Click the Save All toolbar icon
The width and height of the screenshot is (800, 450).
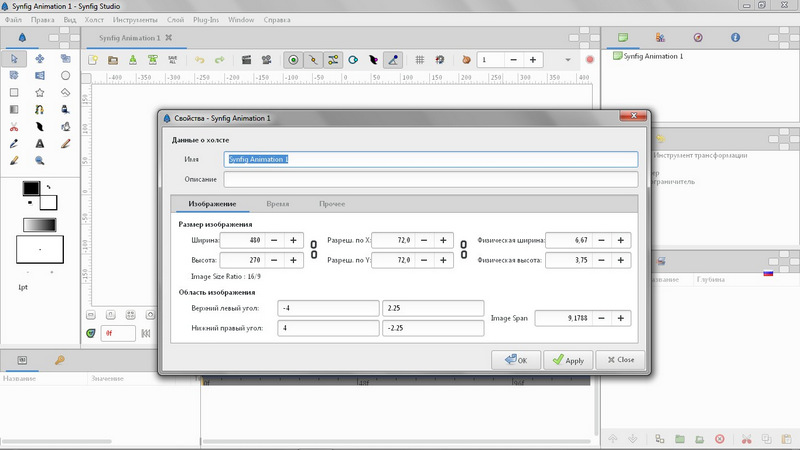coord(172,60)
